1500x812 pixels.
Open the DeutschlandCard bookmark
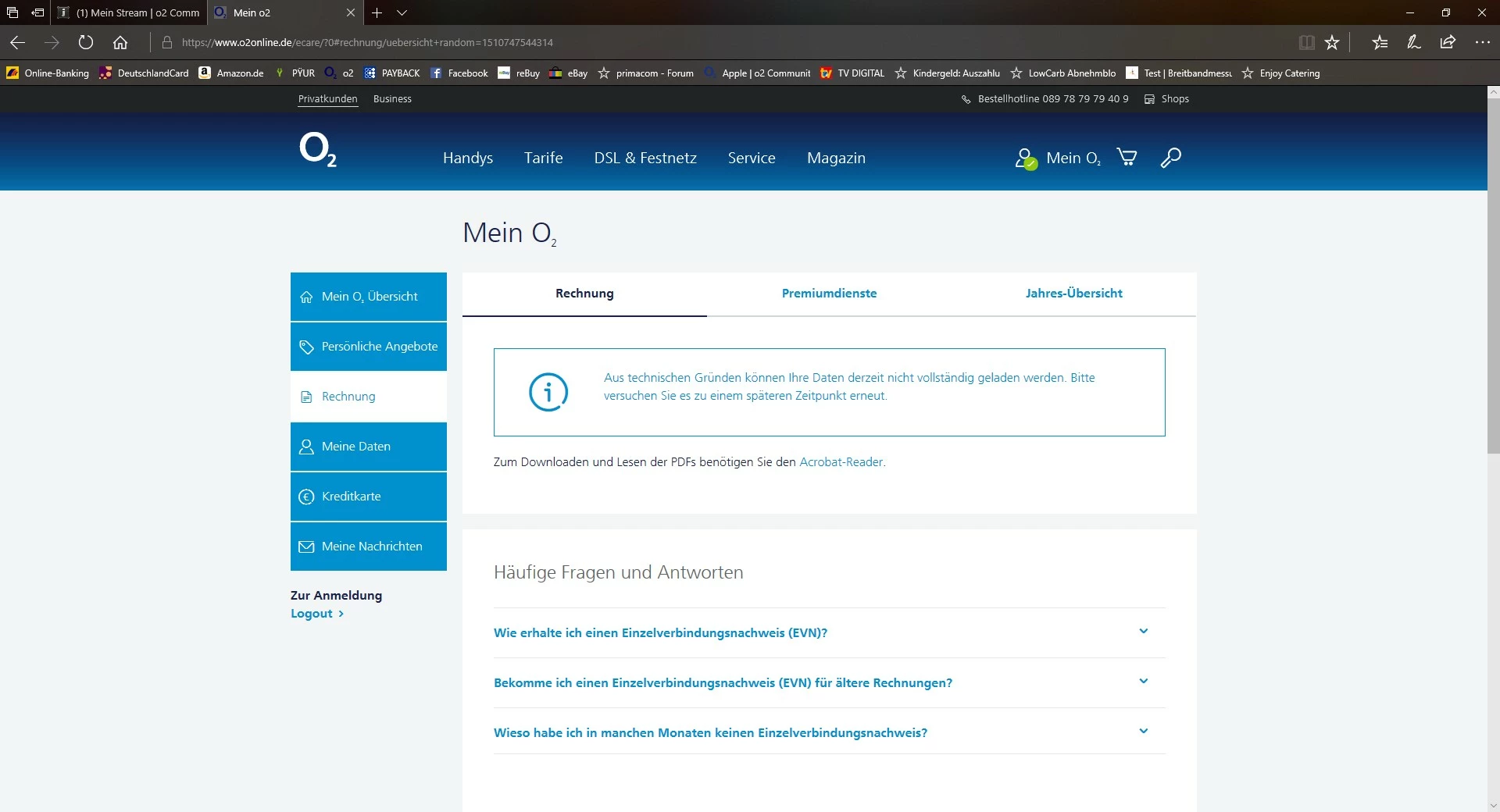click(x=144, y=73)
